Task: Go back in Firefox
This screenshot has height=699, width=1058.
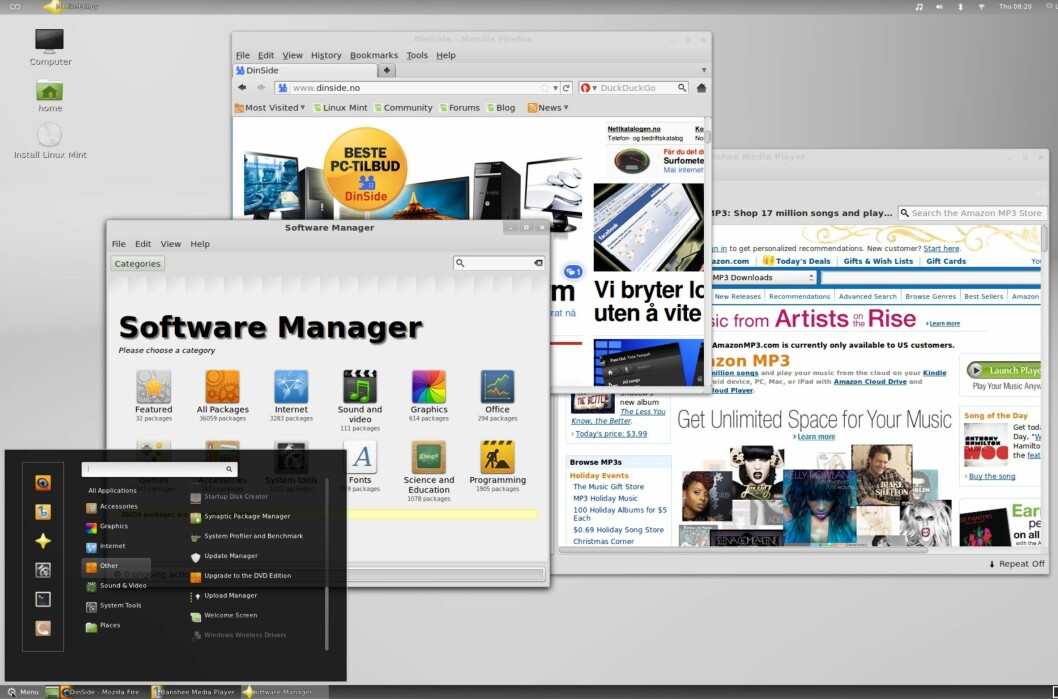Action: click(x=242, y=88)
